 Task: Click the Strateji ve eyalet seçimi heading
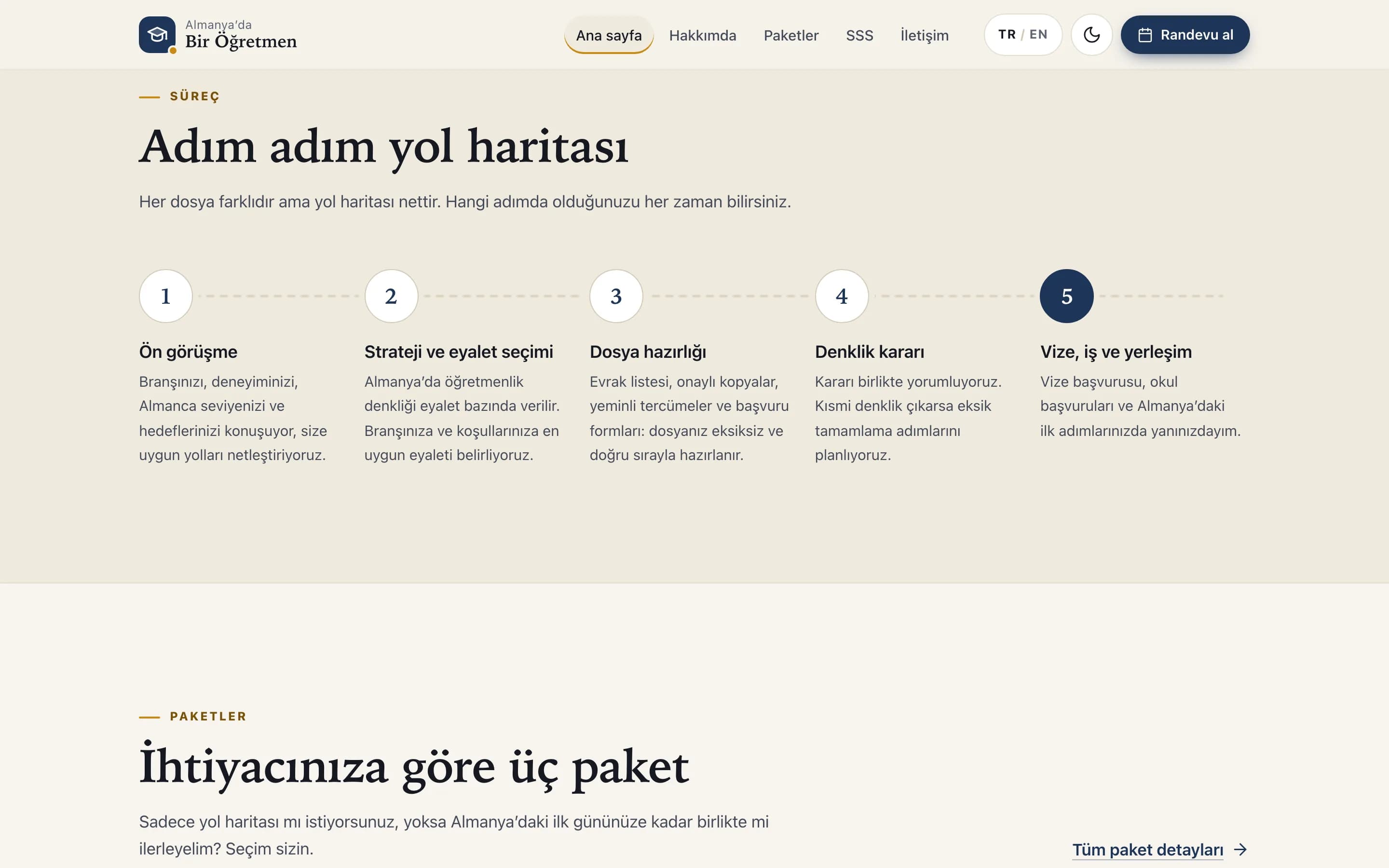(x=459, y=352)
